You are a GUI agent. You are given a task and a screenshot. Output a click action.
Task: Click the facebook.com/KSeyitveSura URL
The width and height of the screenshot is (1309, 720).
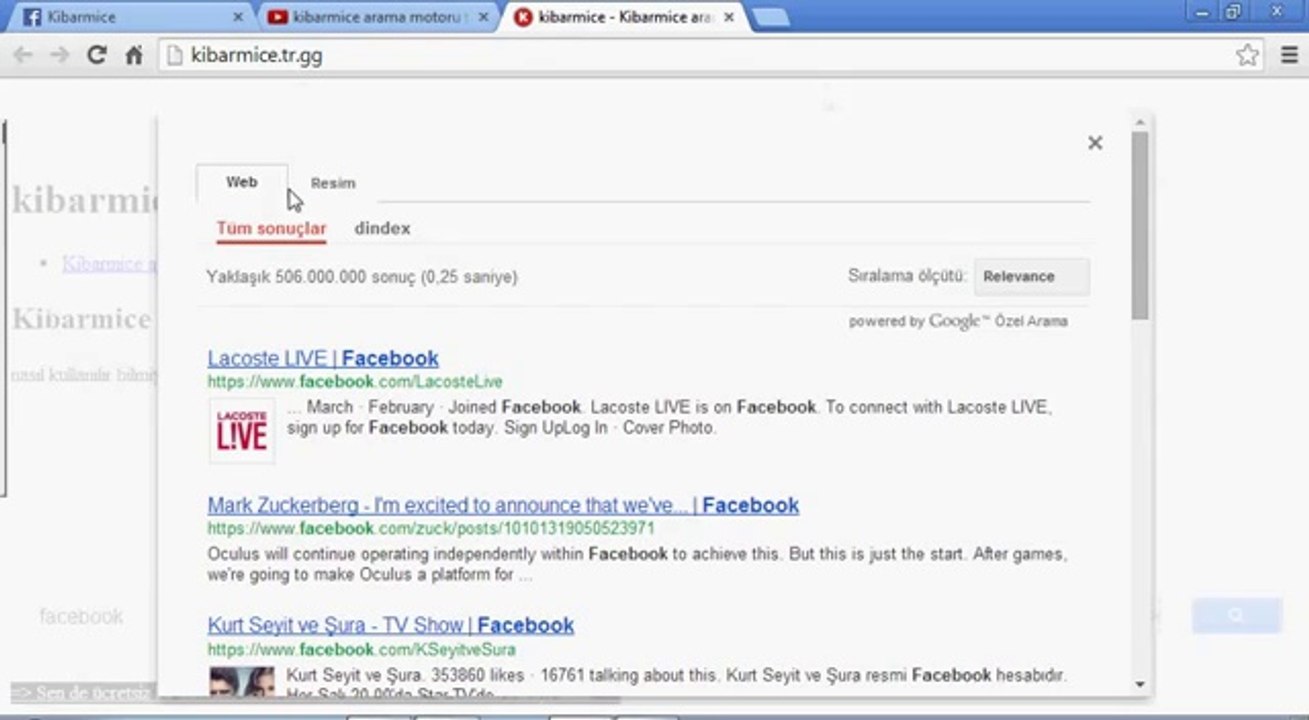361,649
